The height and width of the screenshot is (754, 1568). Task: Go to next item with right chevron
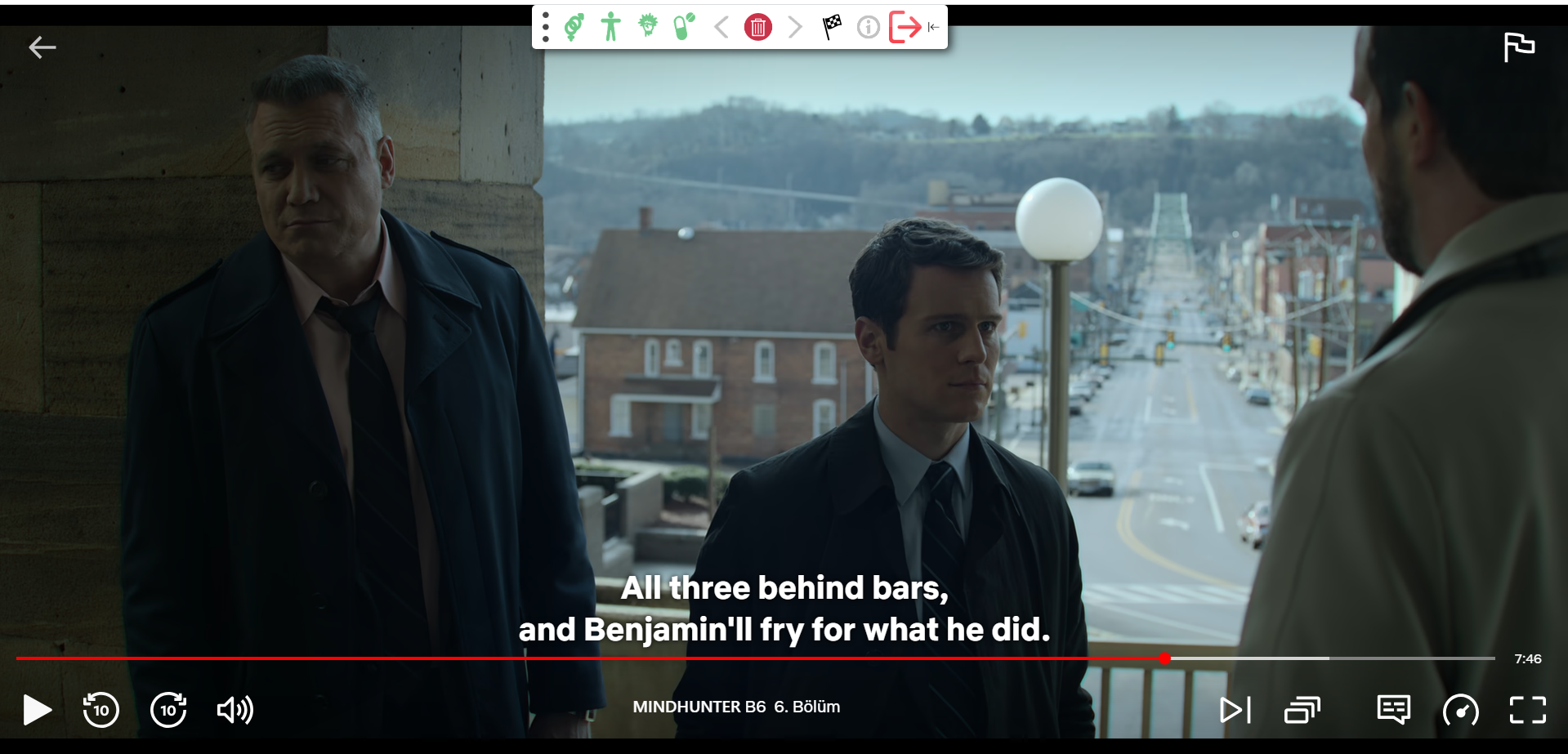click(x=794, y=28)
